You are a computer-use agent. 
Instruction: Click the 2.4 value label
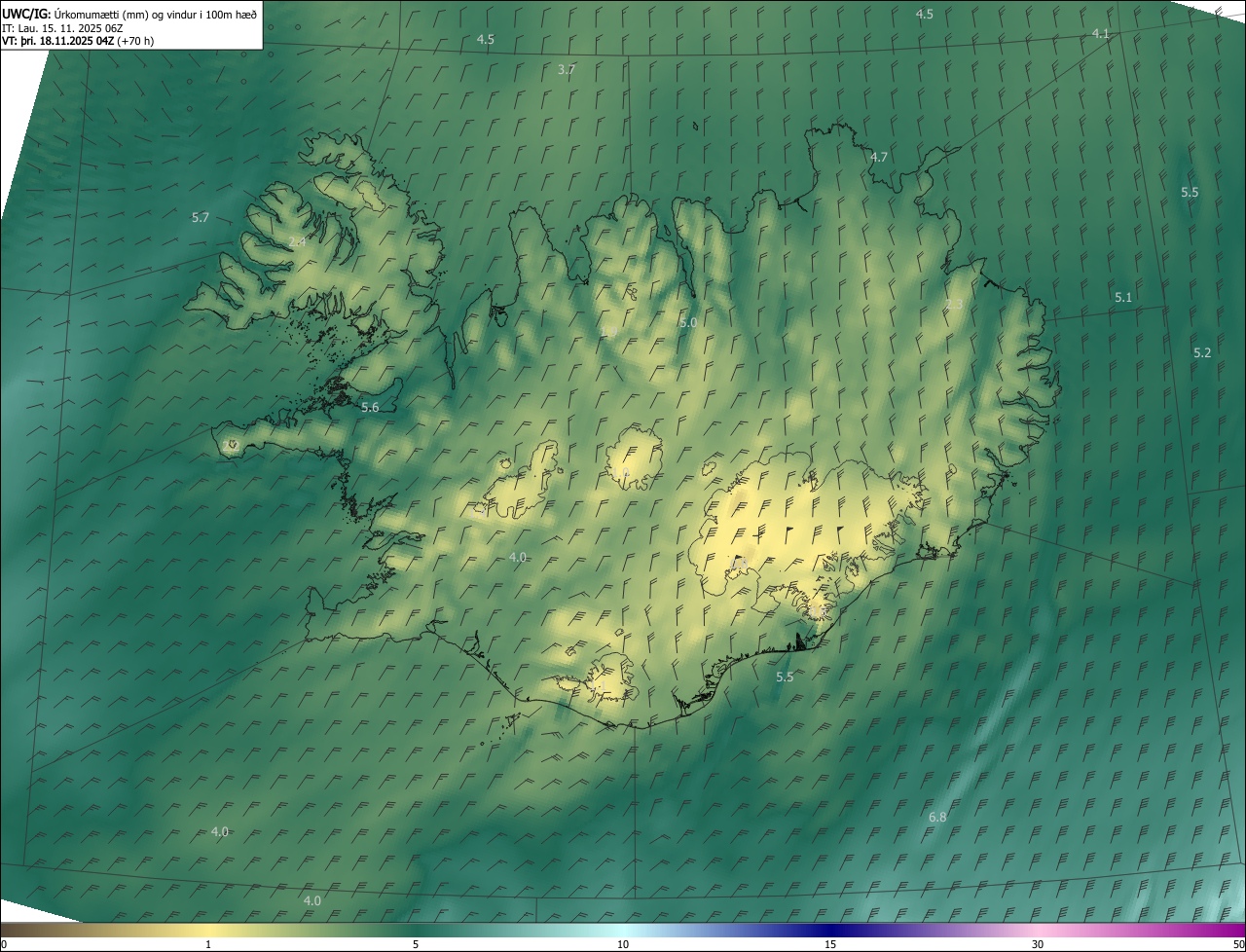tap(298, 241)
